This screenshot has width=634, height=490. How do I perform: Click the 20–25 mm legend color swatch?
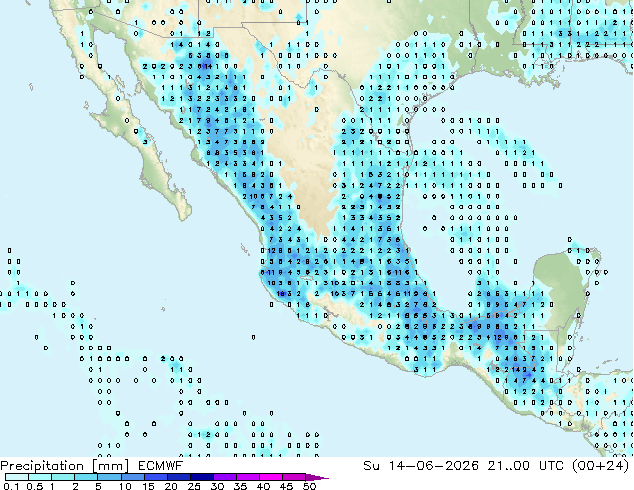coord(179,477)
